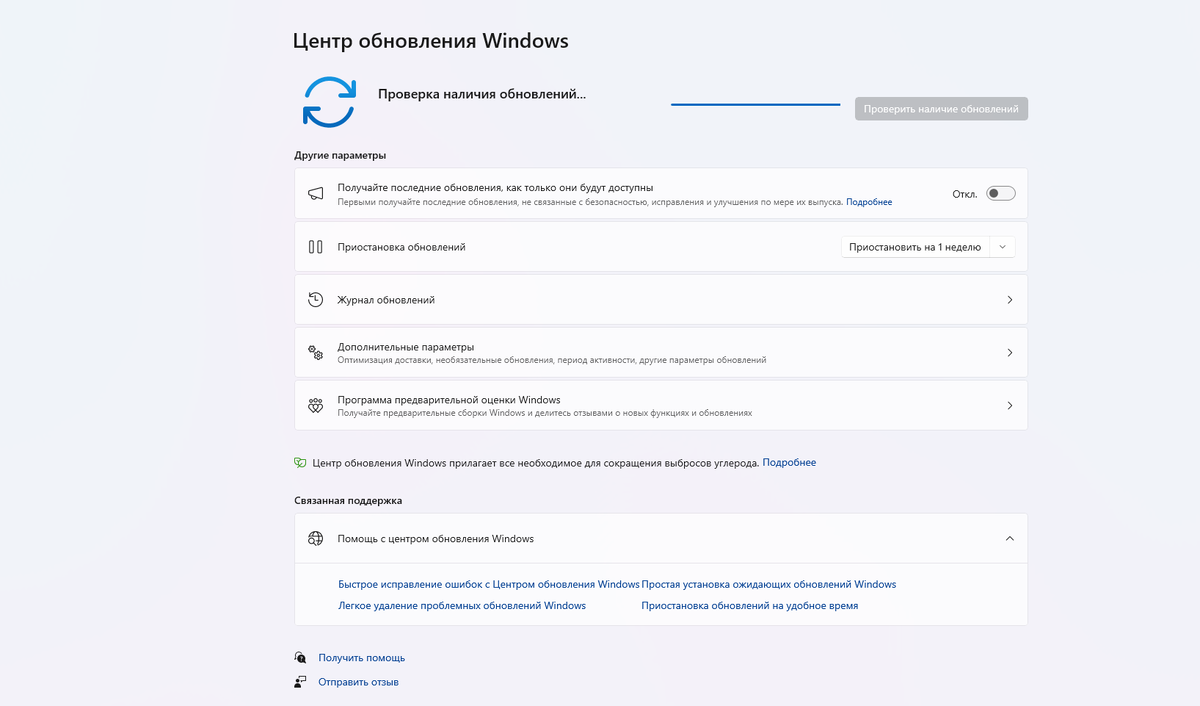1200x706 pixels.
Task: Open the pause duration dropdown arrow
Action: click(x=1002, y=247)
